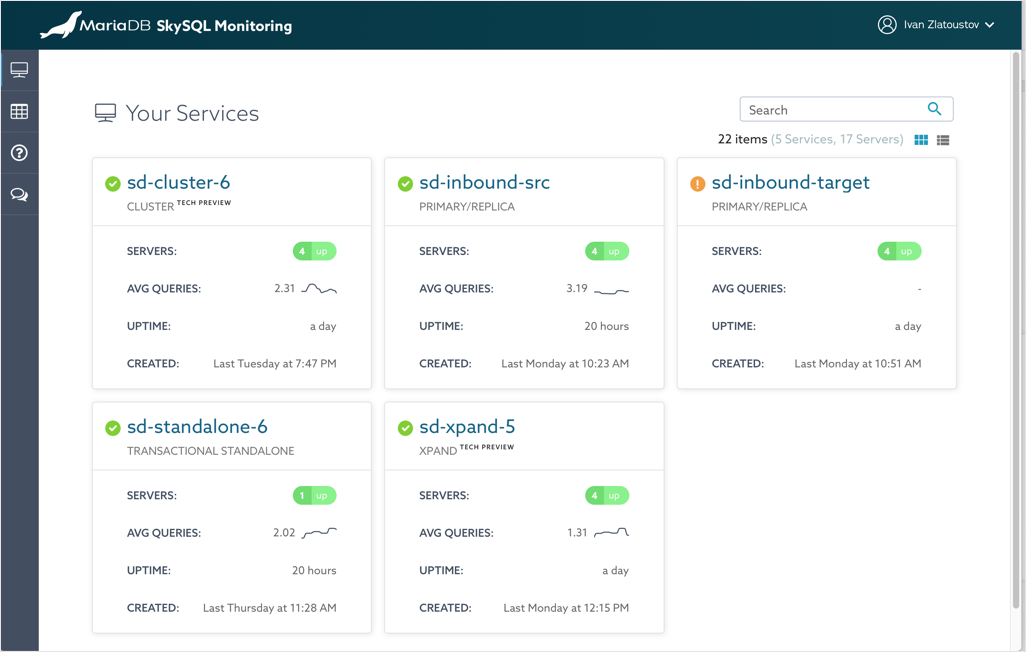The image size is (1026, 652).
Task: Open the chat support icon in the sidebar
Action: (19, 194)
